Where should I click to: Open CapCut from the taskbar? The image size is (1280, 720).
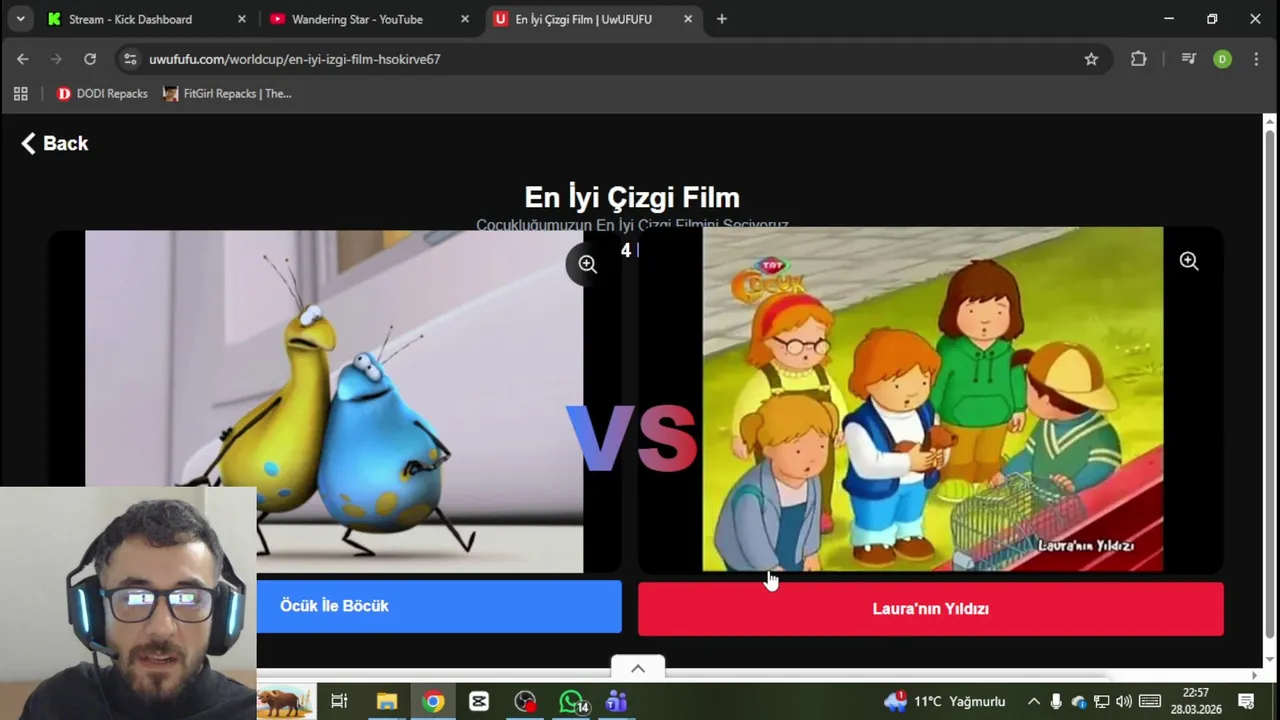(479, 702)
